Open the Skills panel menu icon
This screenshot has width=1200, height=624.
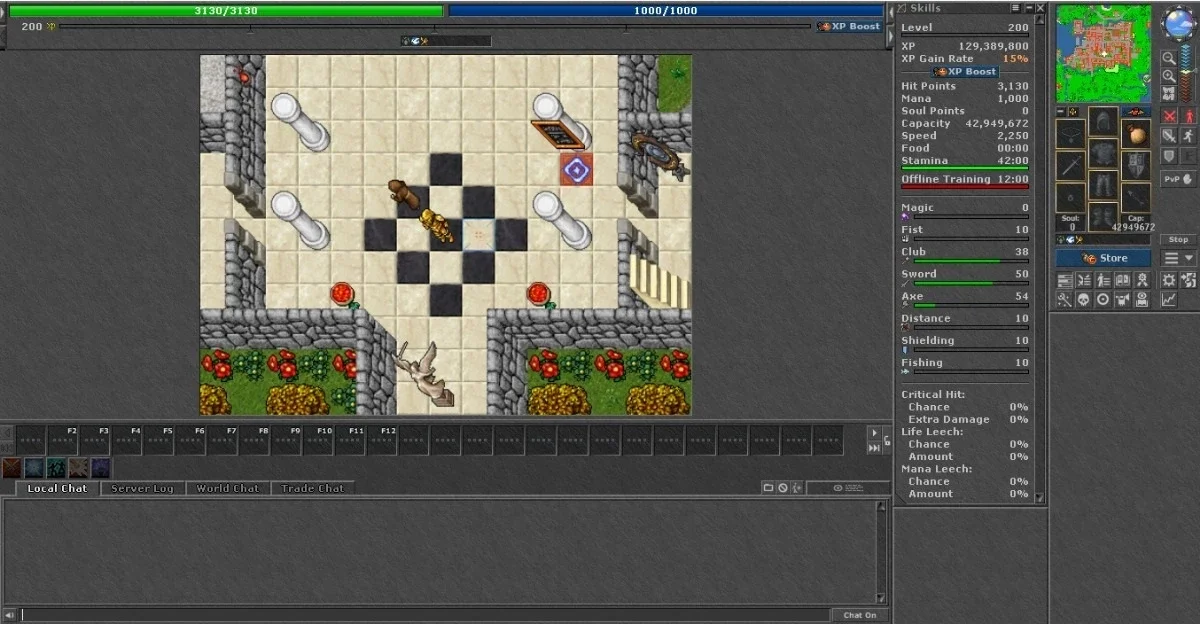pyautogui.click(x=1016, y=8)
